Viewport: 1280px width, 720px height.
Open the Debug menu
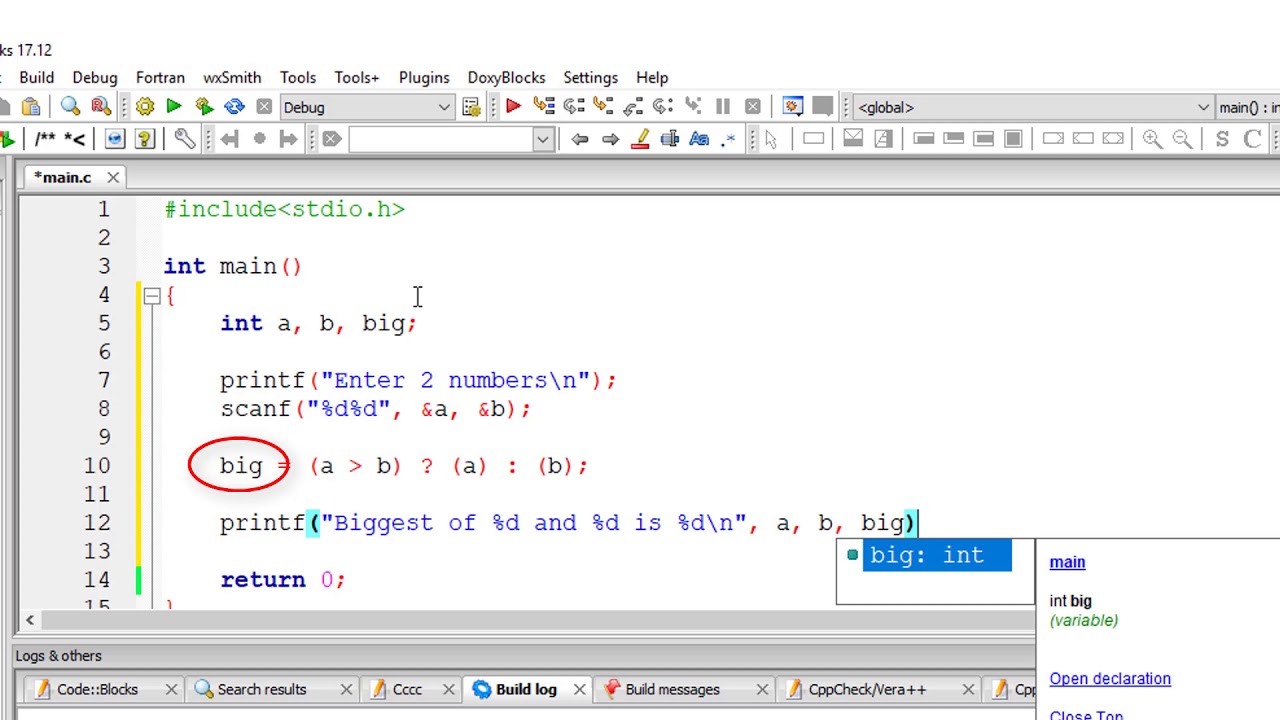(95, 77)
